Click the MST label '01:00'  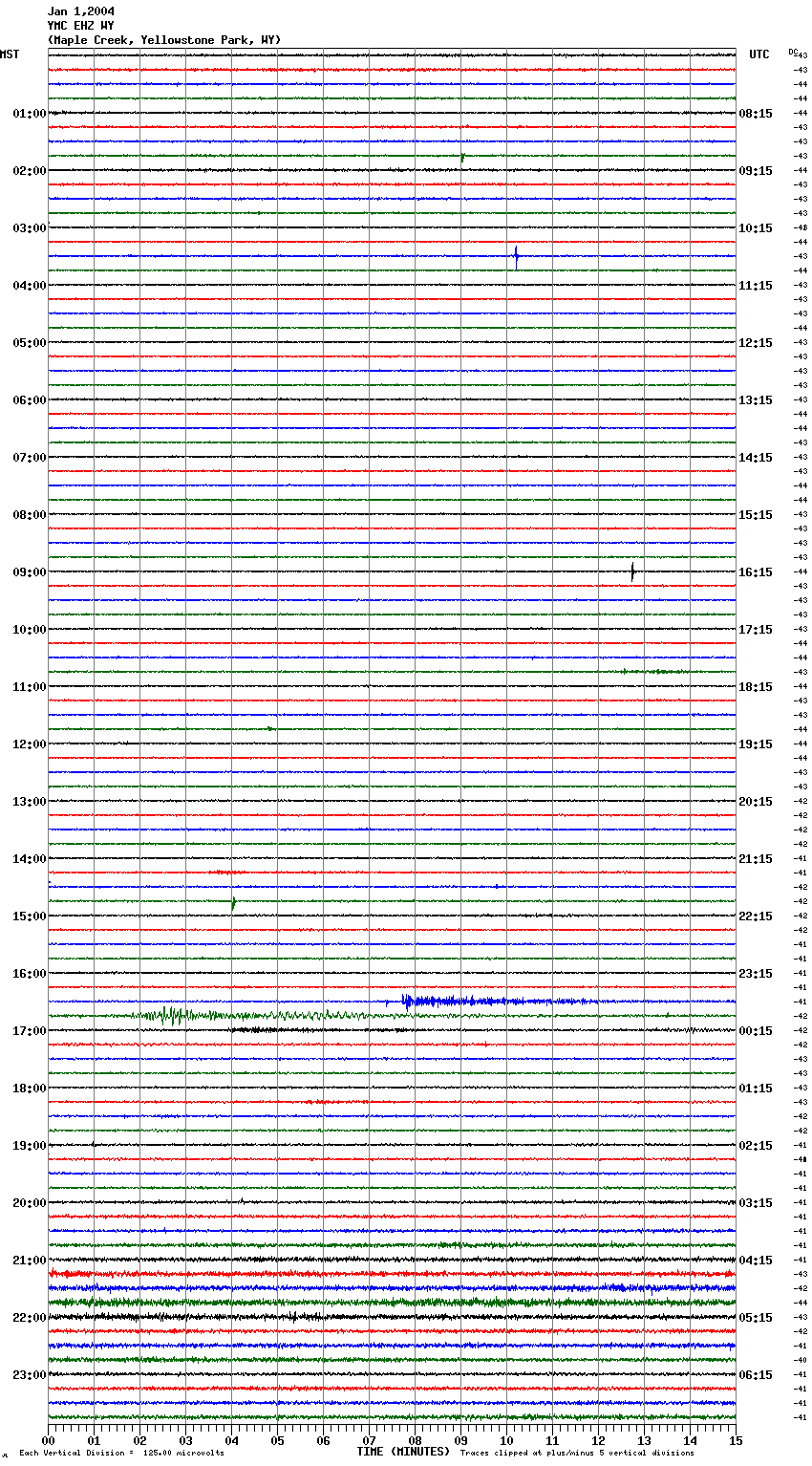tap(30, 114)
